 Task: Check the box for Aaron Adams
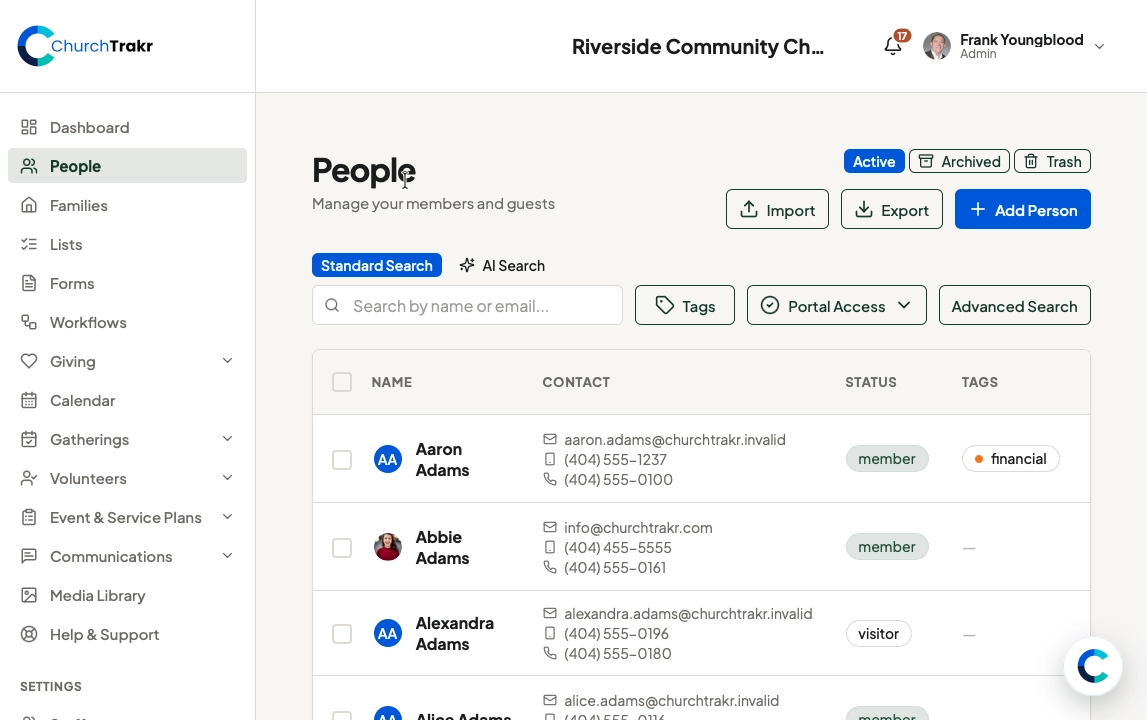(x=342, y=460)
